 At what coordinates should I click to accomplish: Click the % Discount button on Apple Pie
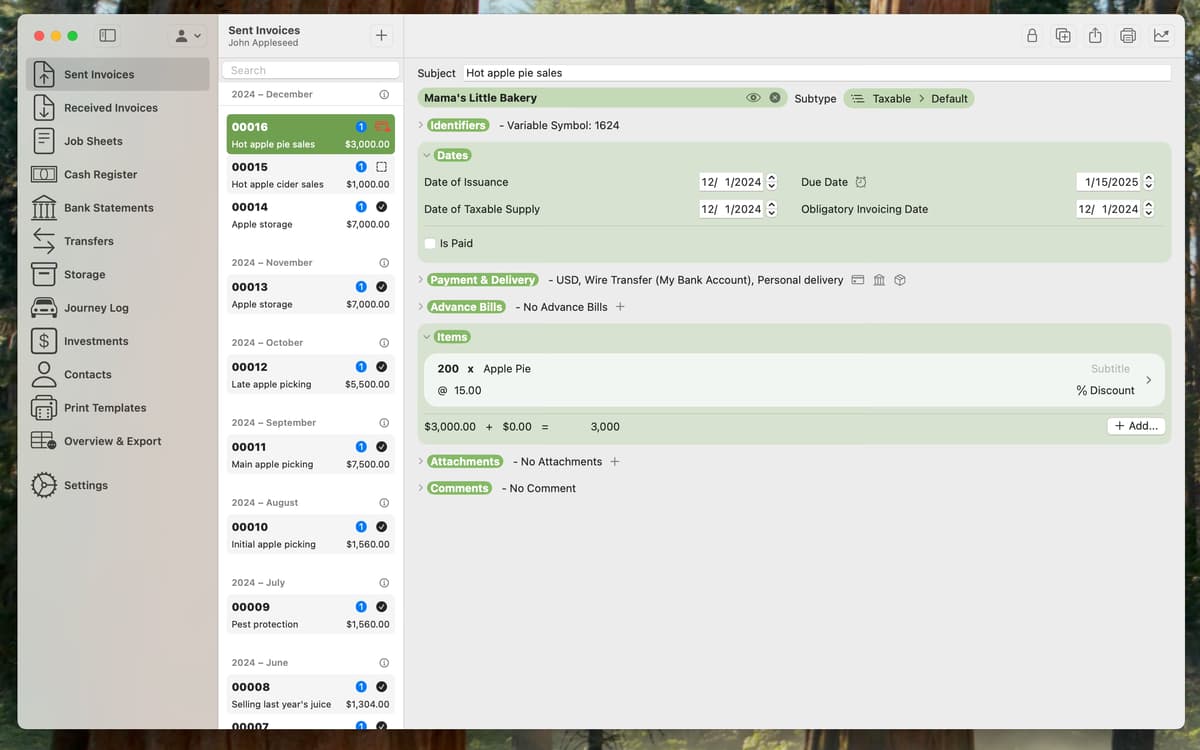click(x=1105, y=390)
